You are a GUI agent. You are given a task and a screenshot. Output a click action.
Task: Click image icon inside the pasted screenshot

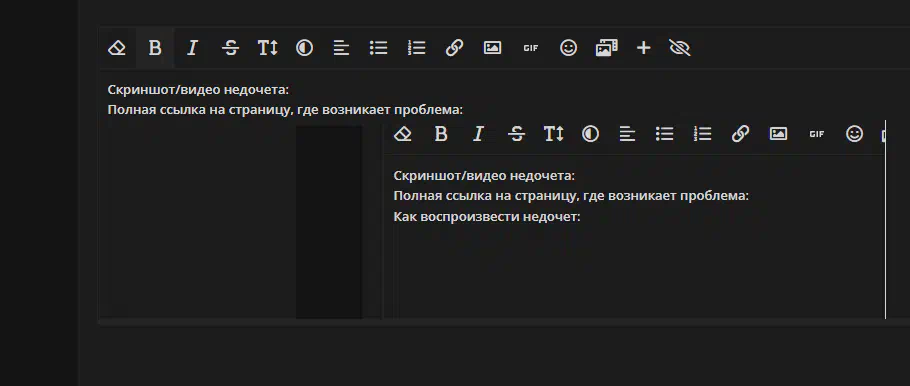pyautogui.click(x=778, y=134)
